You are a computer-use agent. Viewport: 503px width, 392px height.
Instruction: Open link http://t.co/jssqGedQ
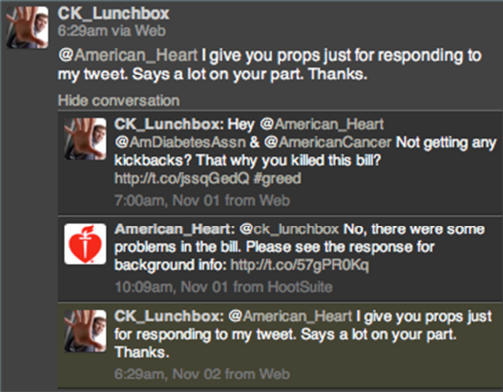coord(182,179)
